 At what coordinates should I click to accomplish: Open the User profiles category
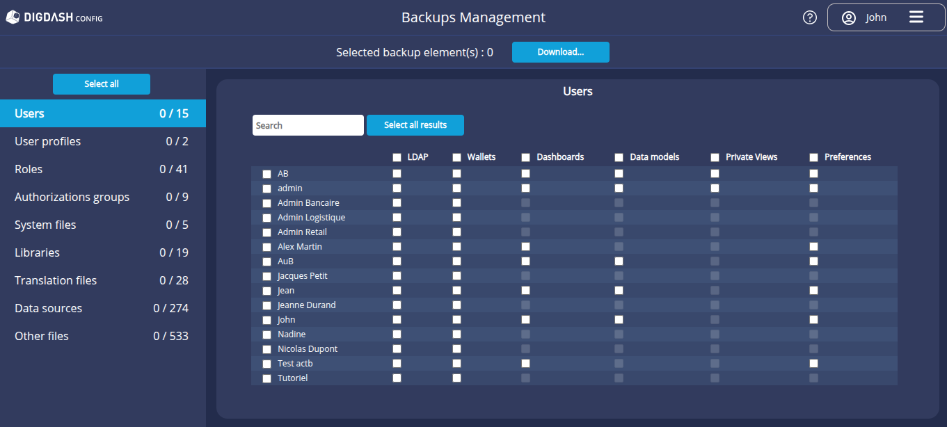103,141
